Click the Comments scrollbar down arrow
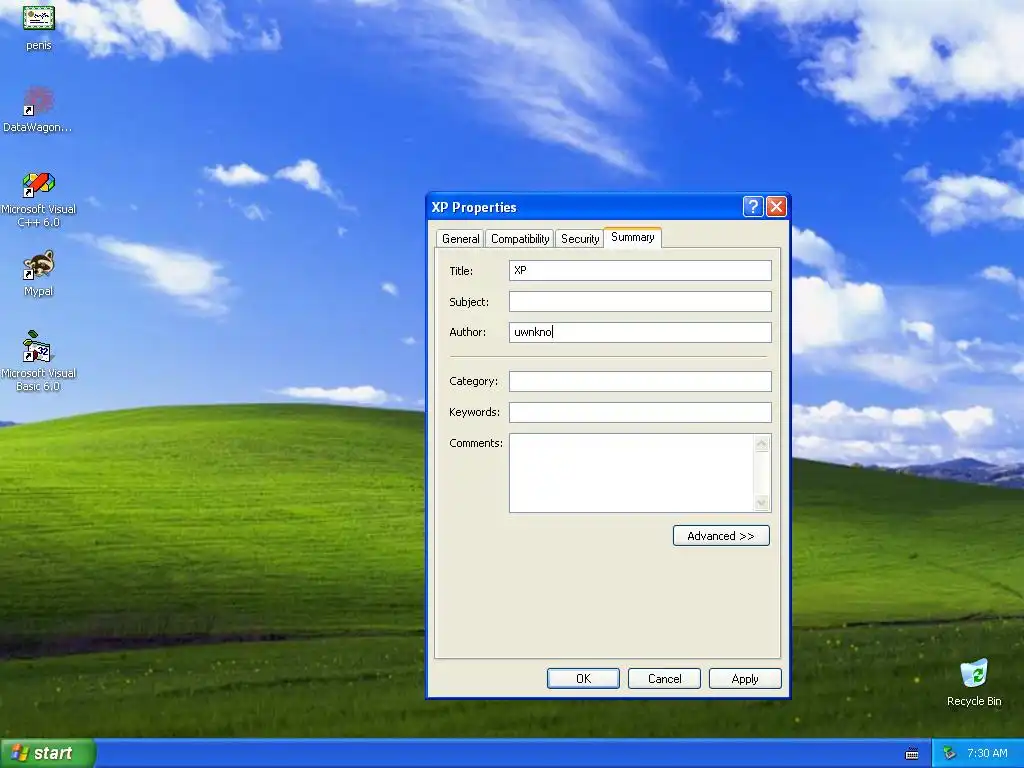The height and width of the screenshot is (768, 1024). pos(761,503)
